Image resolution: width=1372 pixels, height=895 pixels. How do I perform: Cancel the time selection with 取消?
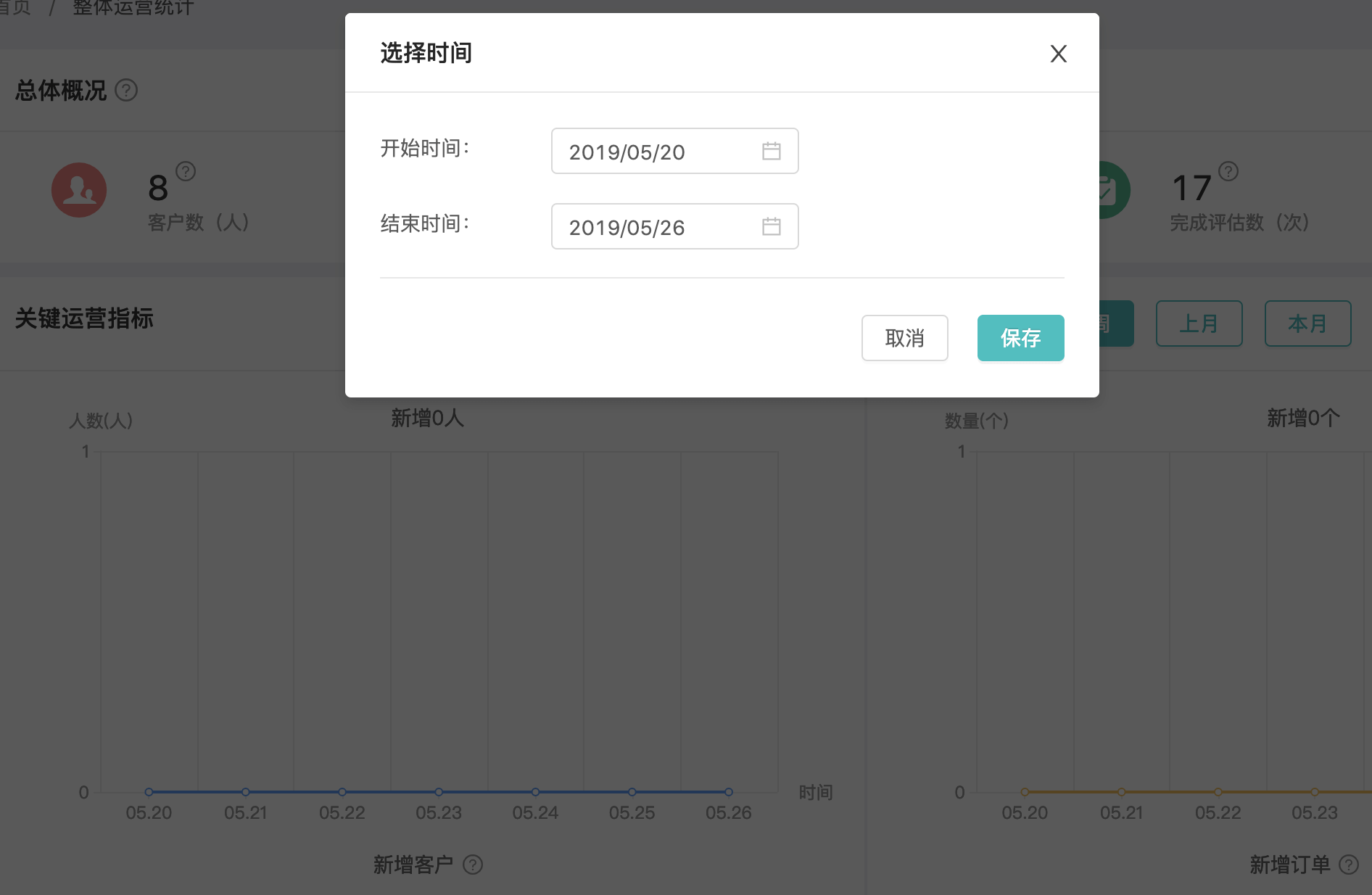(904, 338)
